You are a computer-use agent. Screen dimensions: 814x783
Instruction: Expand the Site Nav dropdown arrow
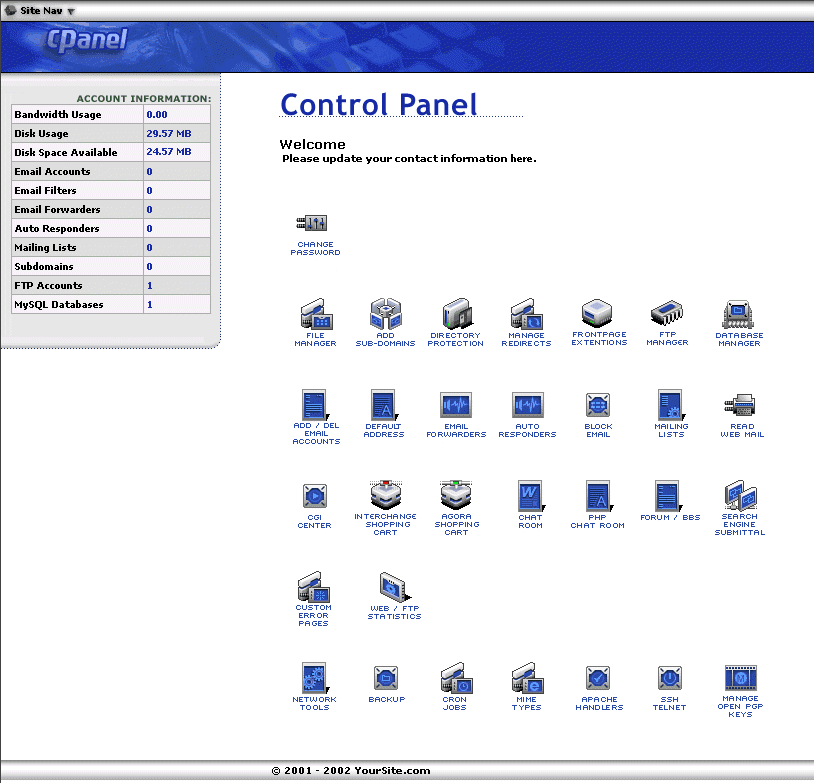point(71,11)
